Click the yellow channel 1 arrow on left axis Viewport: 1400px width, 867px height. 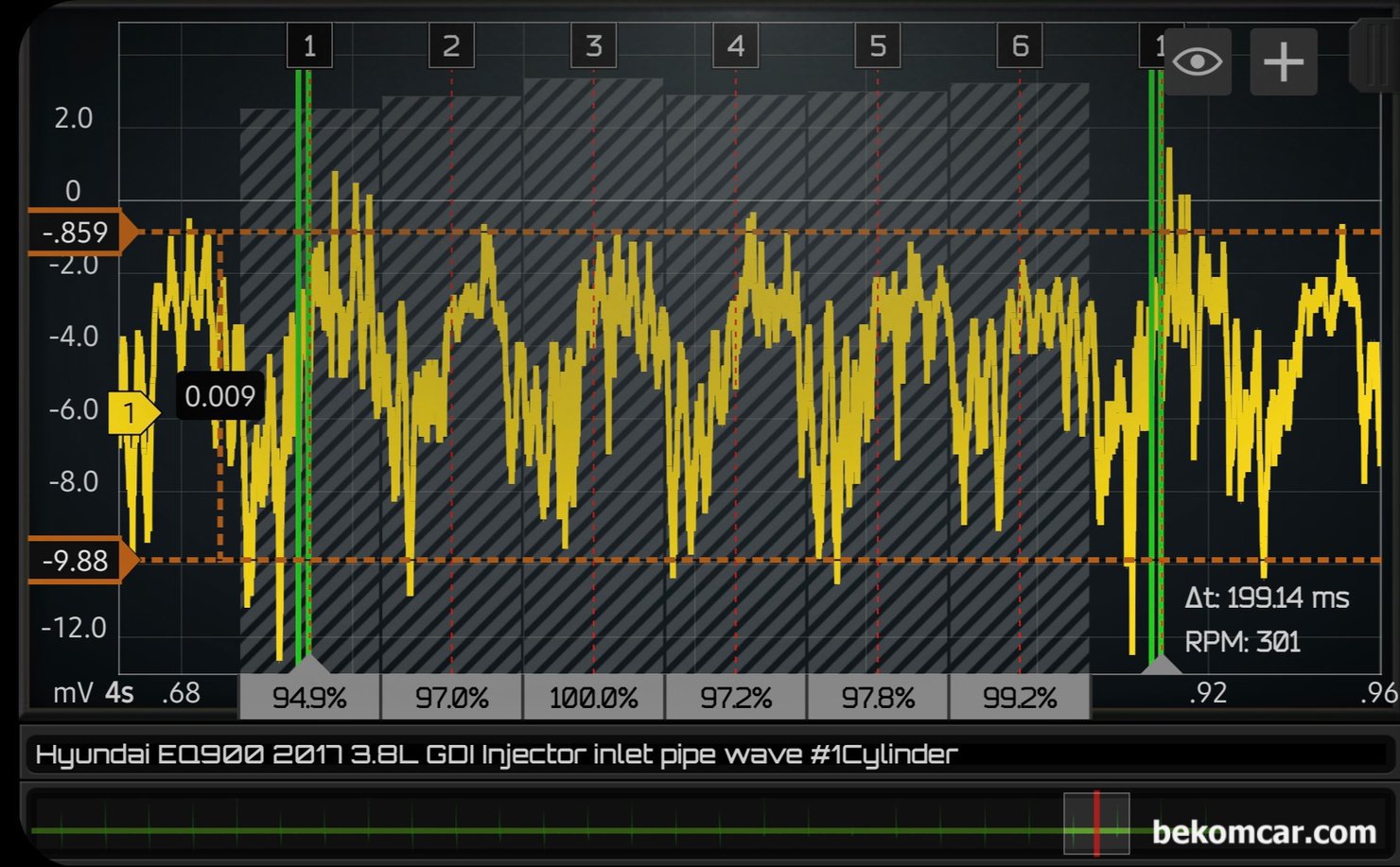tap(131, 409)
